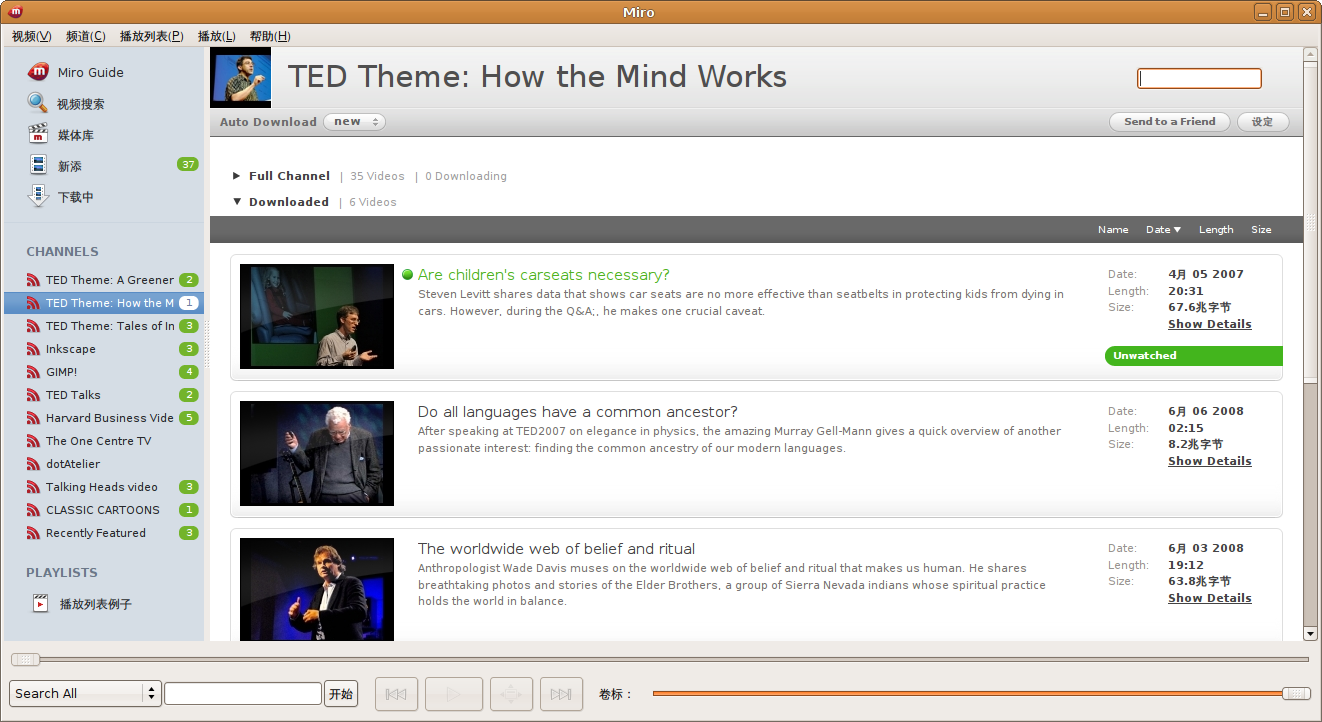This screenshot has width=1322, height=722.
Task: Open the 播放(L) menu
Action: click(217, 36)
